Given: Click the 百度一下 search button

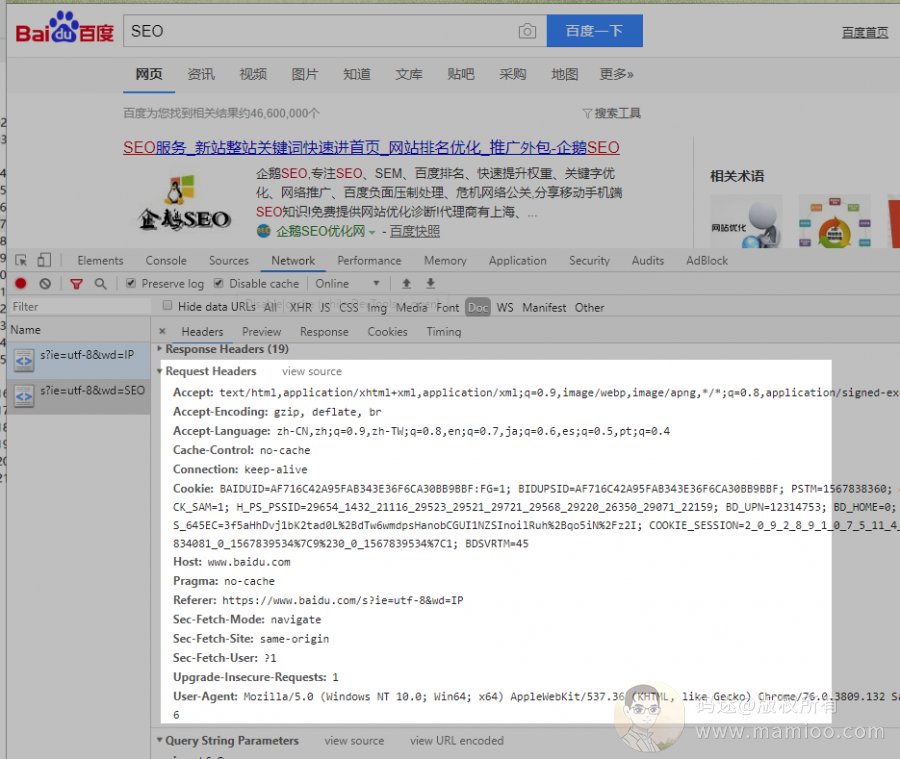Looking at the screenshot, I should (x=594, y=31).
